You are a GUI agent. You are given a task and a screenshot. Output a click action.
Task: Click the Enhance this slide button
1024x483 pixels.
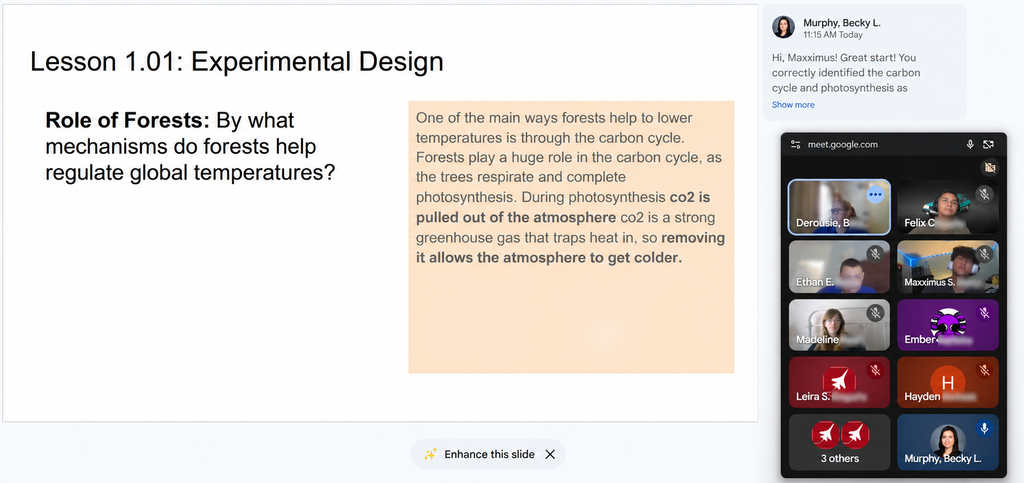click(488, 454)
